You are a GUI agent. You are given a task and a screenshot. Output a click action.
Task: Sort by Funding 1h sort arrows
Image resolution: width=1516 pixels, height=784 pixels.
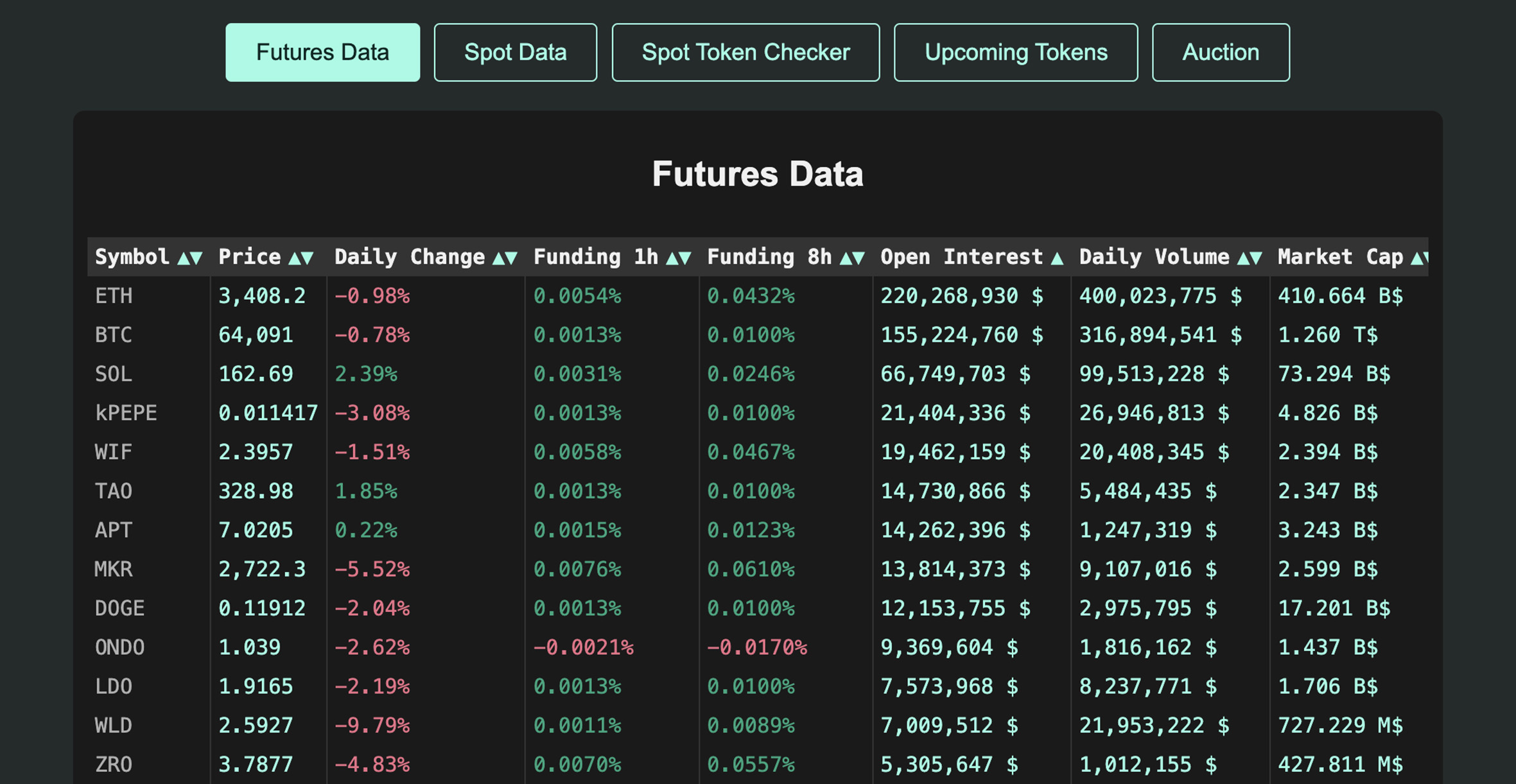pos(679,258)
